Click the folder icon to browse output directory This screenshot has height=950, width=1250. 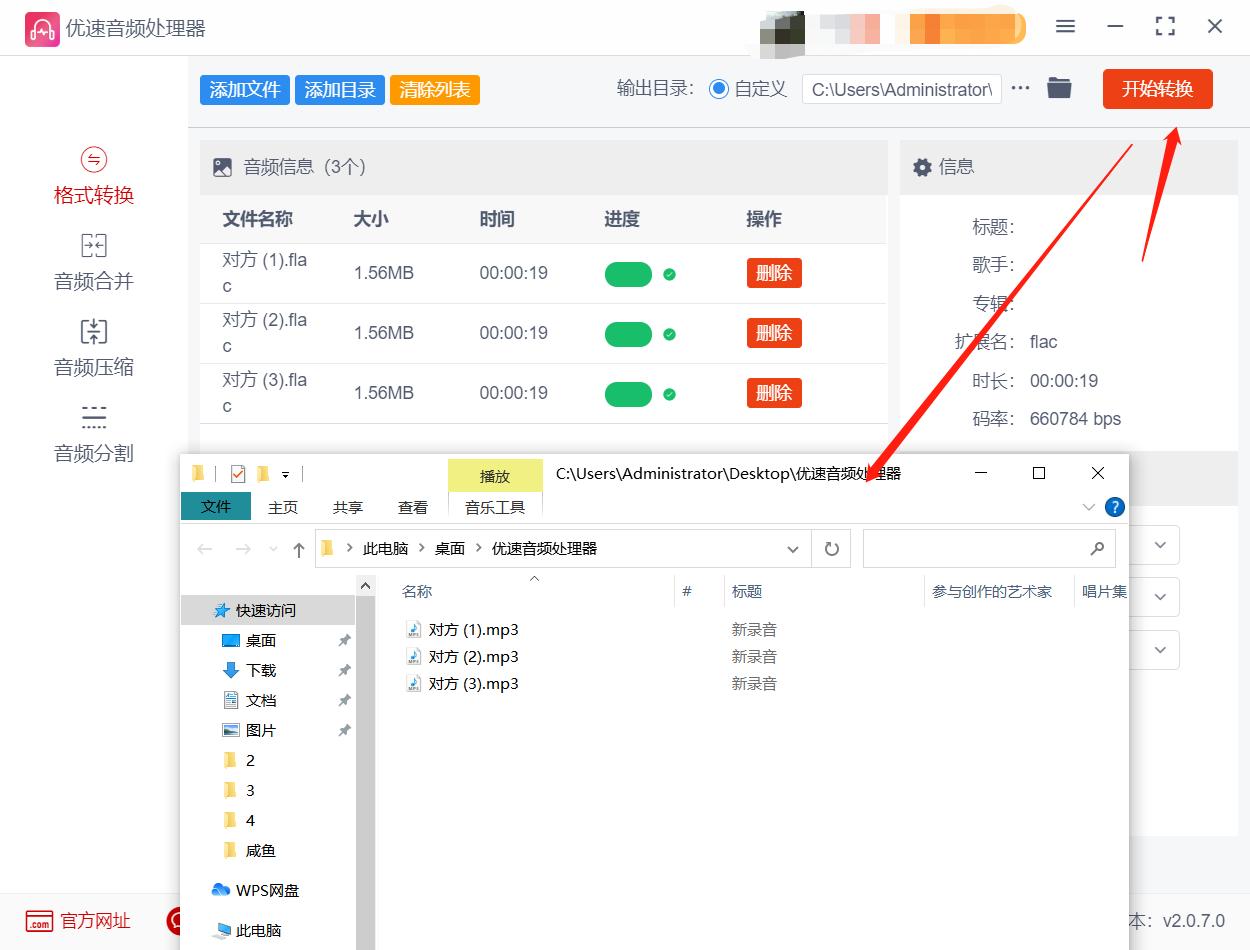(1059, 88)
